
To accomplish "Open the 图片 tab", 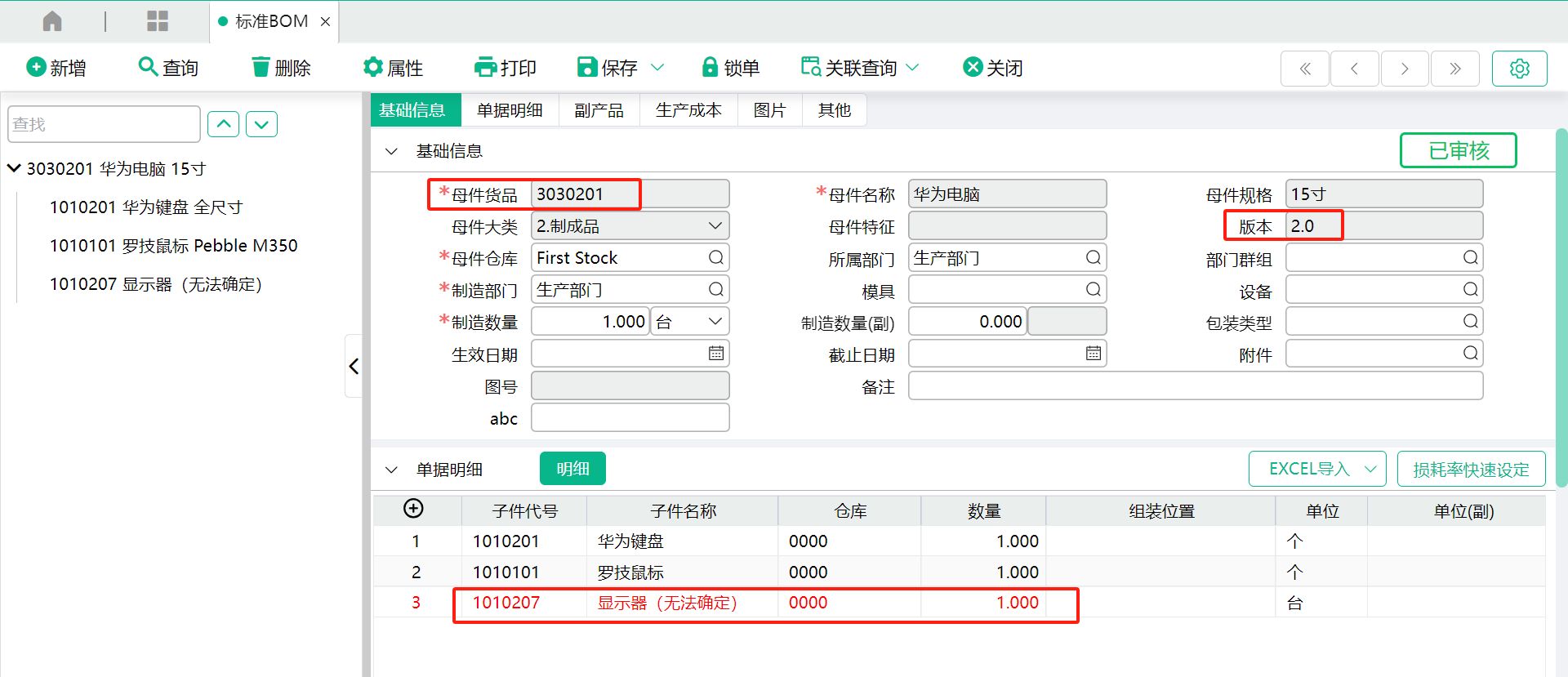I will [769, 110].
